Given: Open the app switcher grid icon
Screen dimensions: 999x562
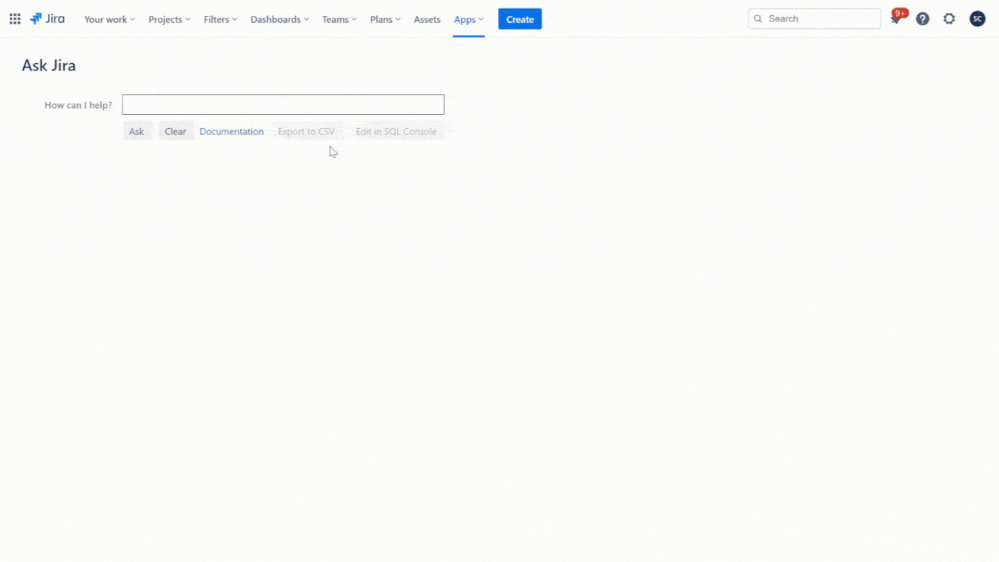Looking at the screenshot, I should [x=15, y=19].
